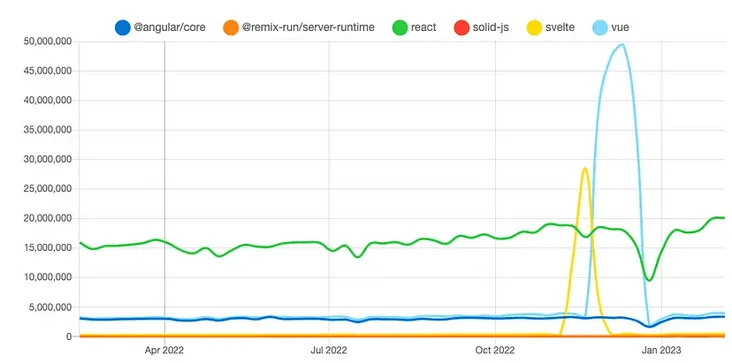This screenshot has height=363, width=732.
Task: Select the Apr 2022 x-axis label
Action: point(164,350)
